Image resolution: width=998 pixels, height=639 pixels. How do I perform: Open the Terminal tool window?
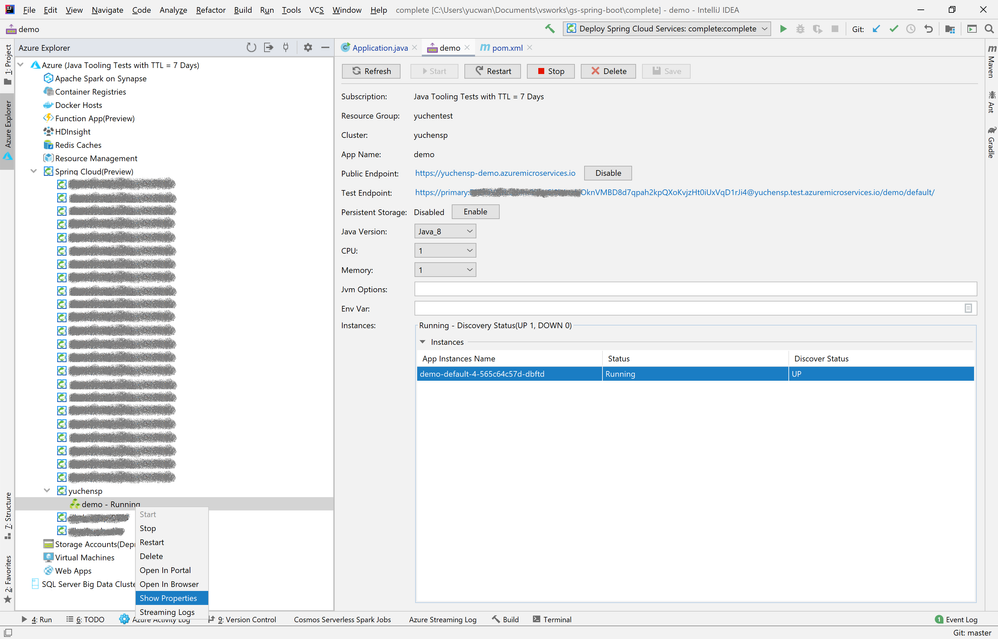pos(552,619)
